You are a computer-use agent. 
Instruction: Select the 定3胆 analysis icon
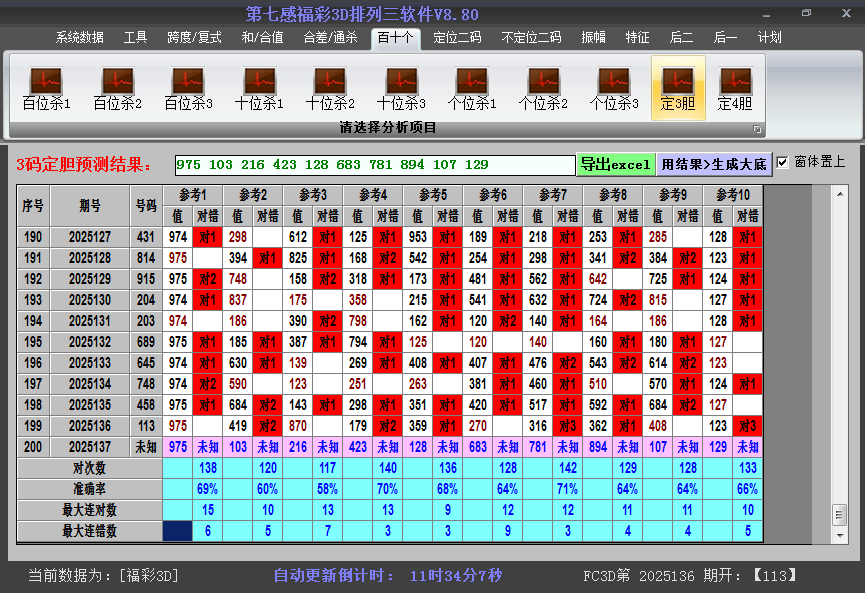click(x=678, y=88)
